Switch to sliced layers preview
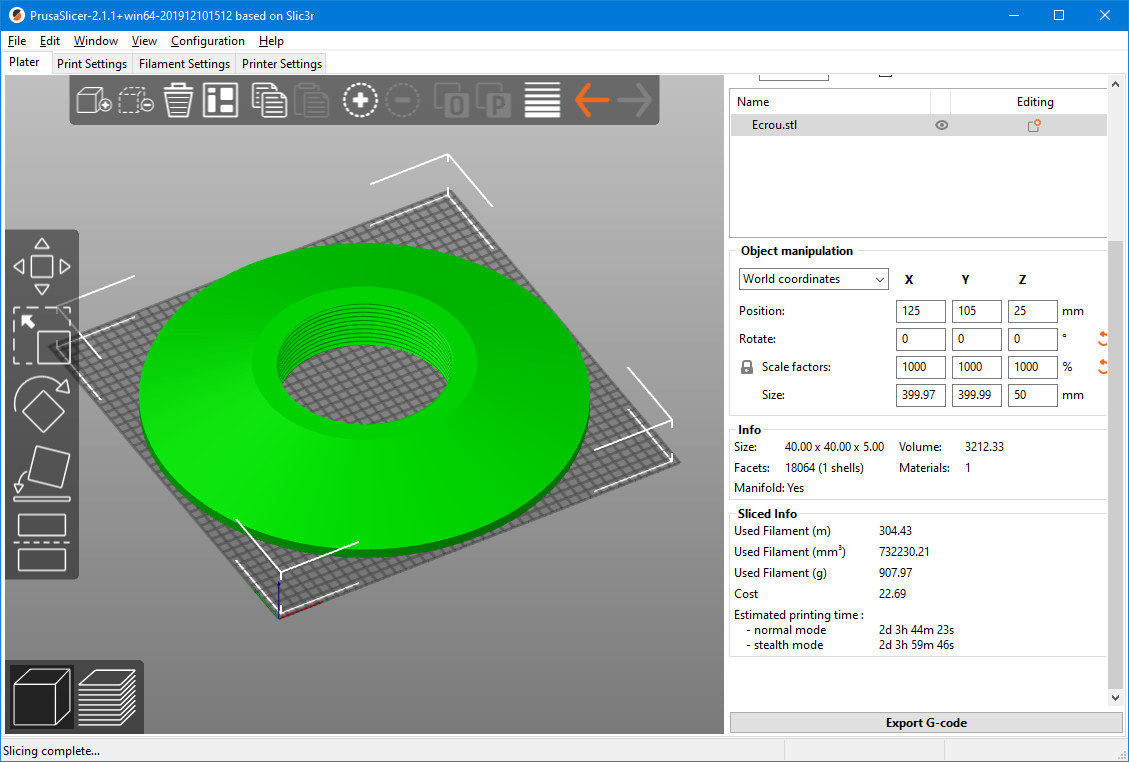 click(x=107, y=696)
